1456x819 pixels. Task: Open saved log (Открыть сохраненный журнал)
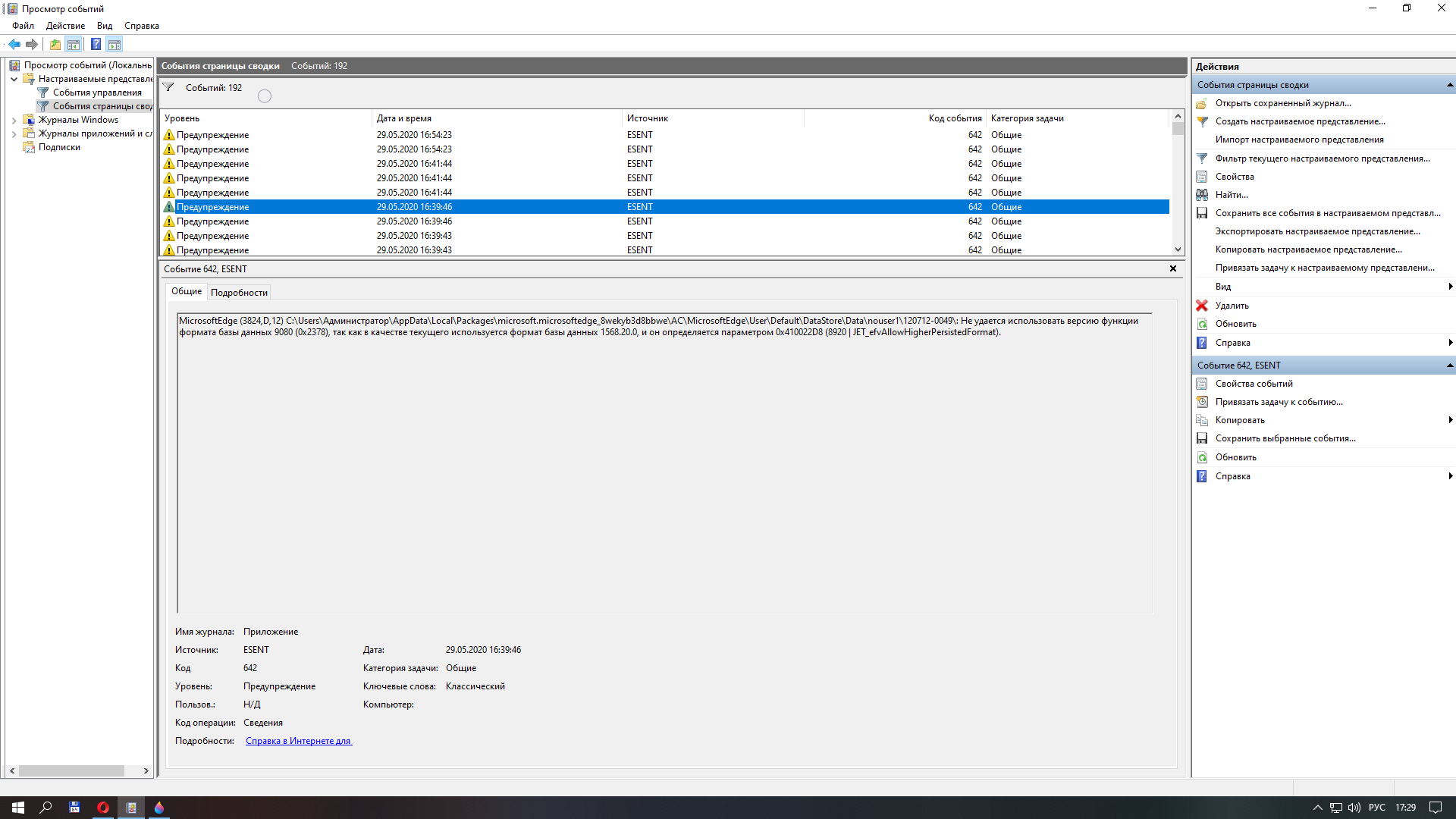[1283, 103]
